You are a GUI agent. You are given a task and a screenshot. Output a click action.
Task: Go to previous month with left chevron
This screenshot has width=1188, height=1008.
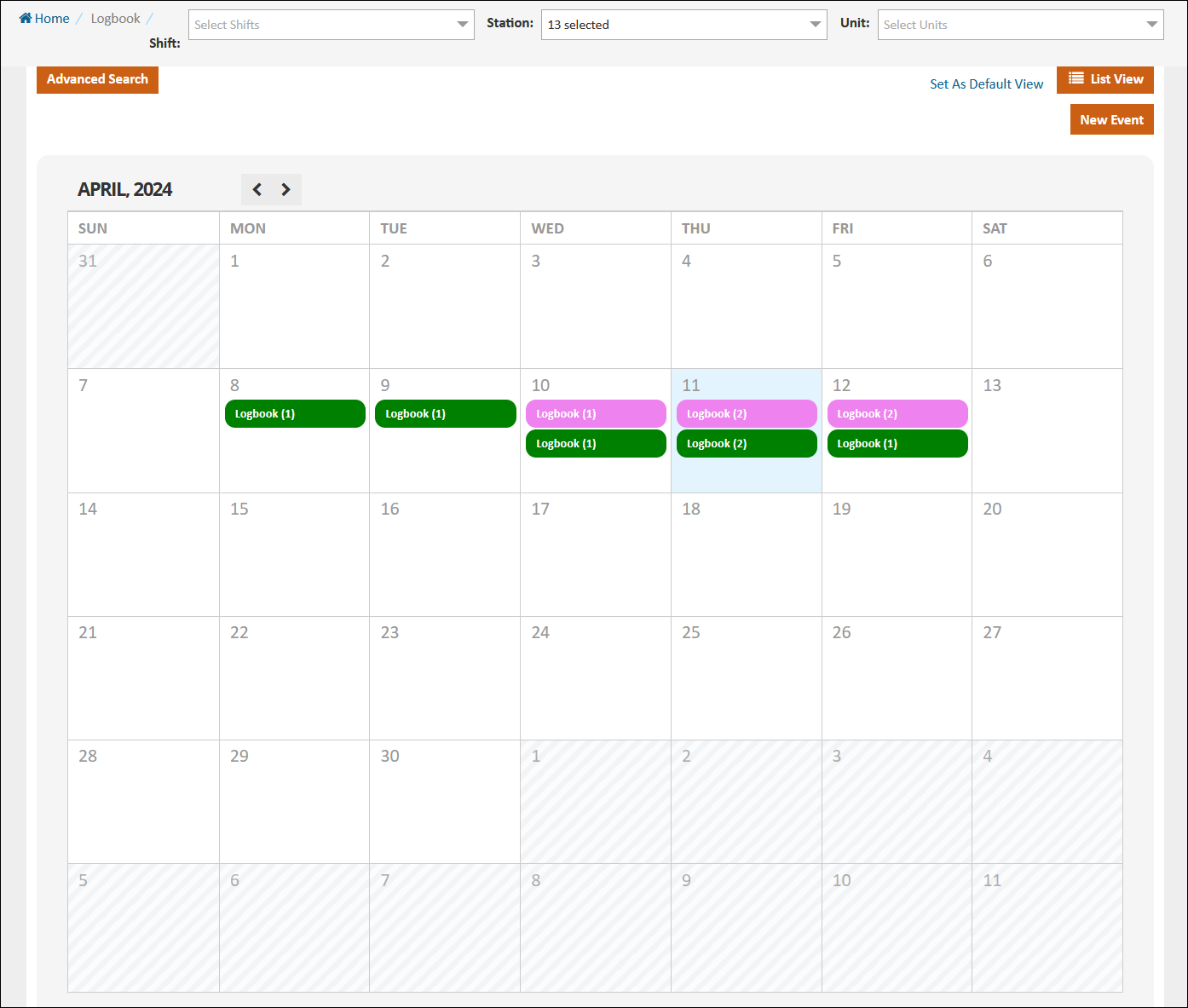[257, 189]
